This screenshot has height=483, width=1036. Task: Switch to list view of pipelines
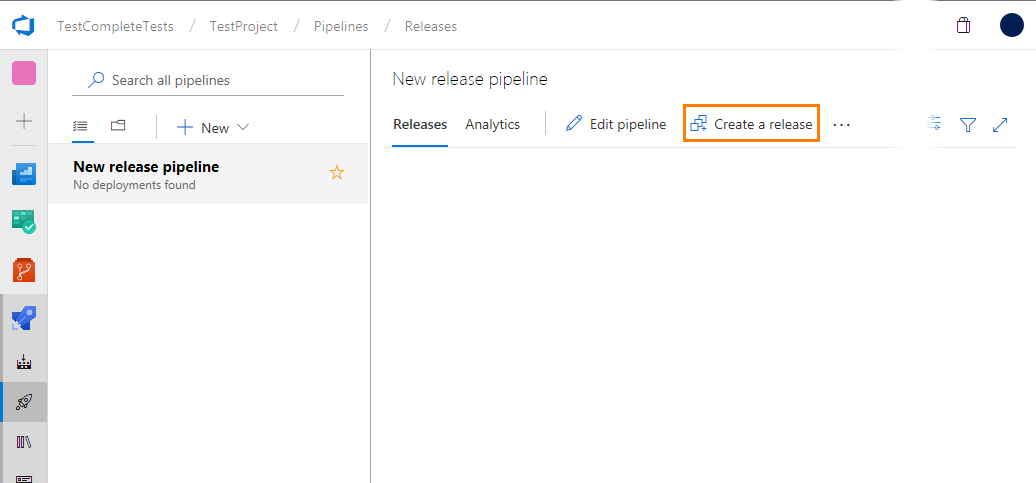tap(81, 126)
